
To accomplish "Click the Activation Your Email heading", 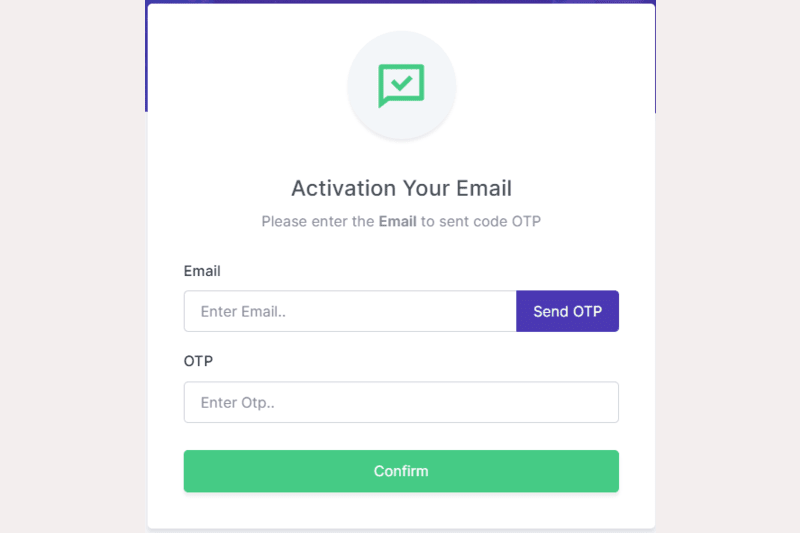I will coord(401,188).
